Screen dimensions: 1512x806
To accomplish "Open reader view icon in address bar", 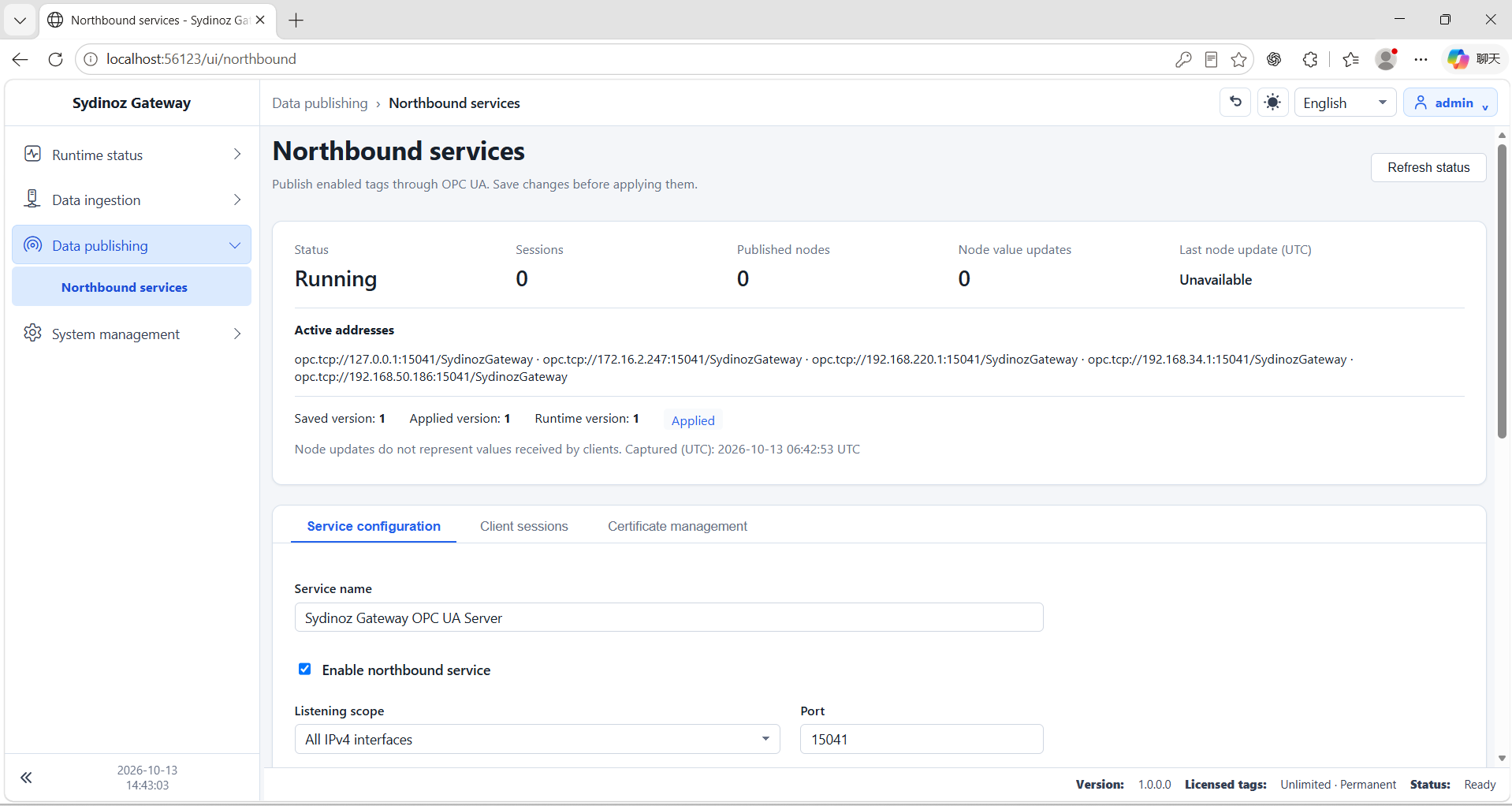I will [1211, 59].
